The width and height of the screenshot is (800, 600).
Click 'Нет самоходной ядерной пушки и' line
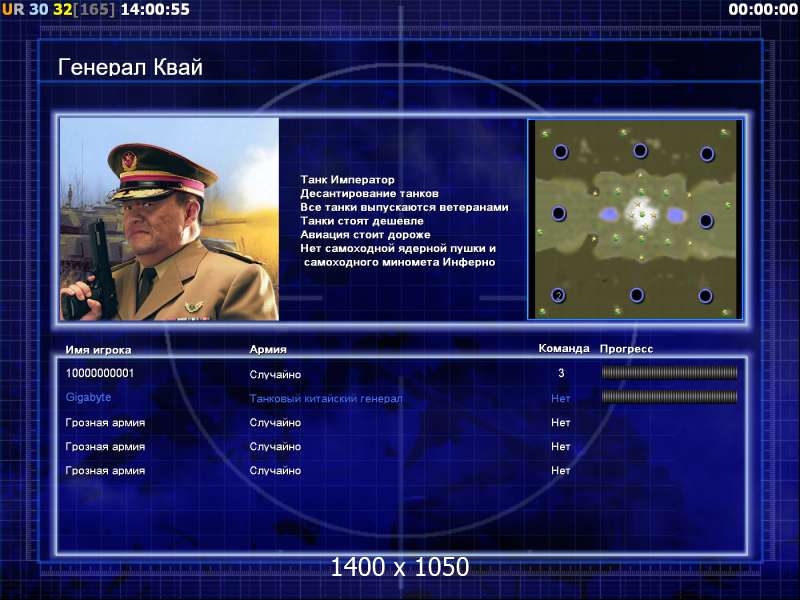coord(398,248)
